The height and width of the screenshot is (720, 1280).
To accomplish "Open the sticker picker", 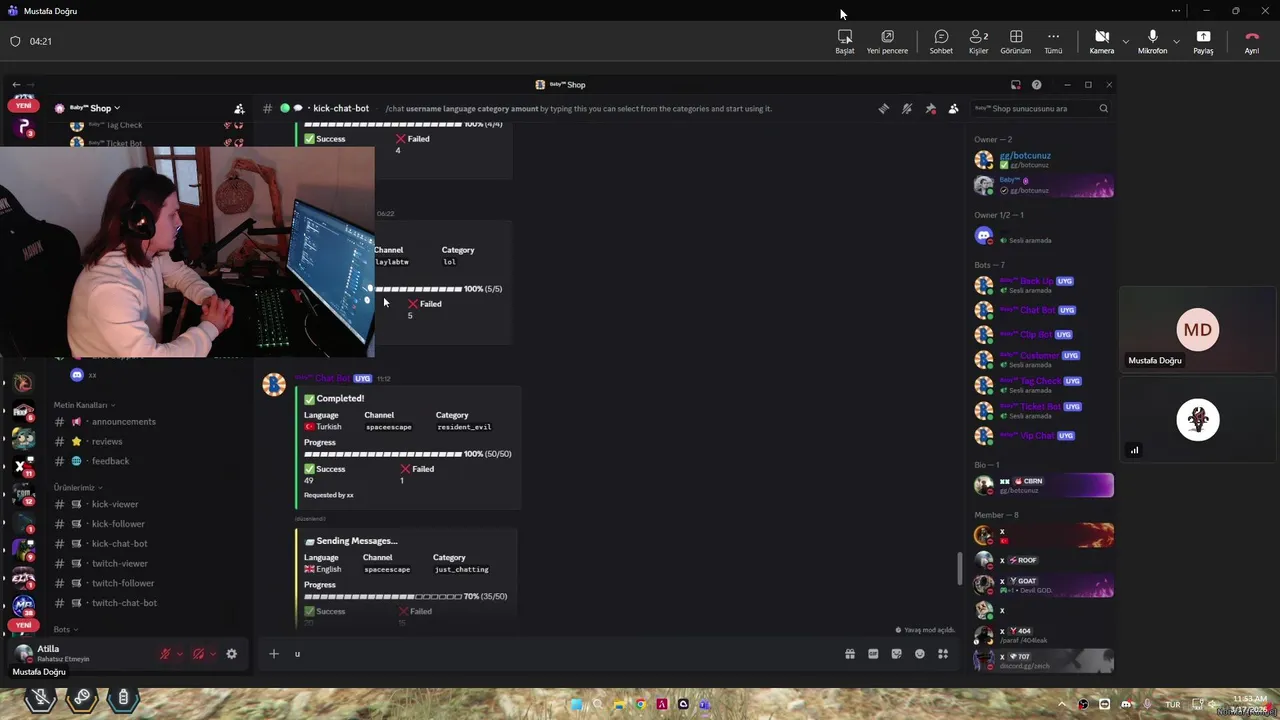I will pyautogui.click(x=896, y=654).
